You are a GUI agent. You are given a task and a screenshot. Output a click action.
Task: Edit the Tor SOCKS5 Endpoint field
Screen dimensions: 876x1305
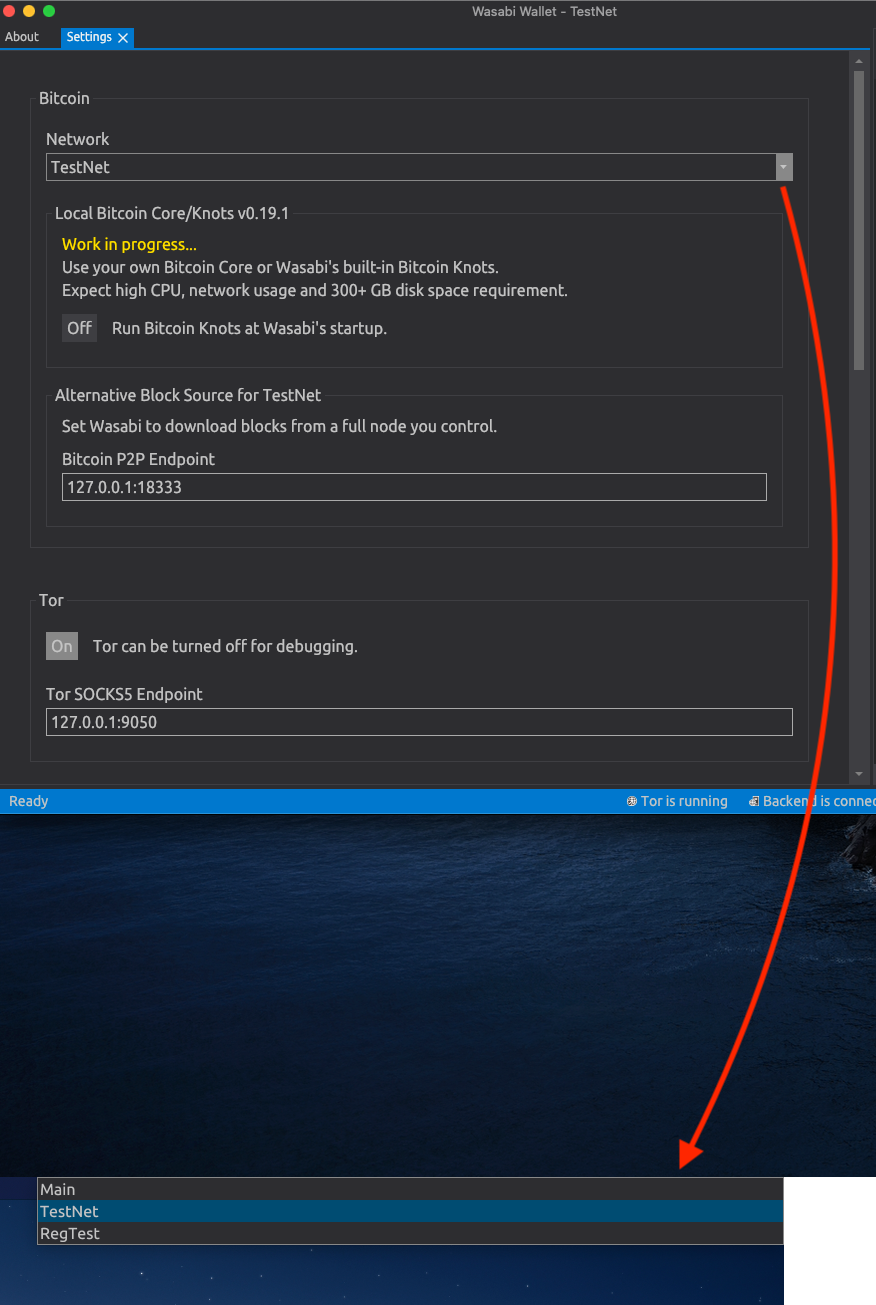coord(419,721)
